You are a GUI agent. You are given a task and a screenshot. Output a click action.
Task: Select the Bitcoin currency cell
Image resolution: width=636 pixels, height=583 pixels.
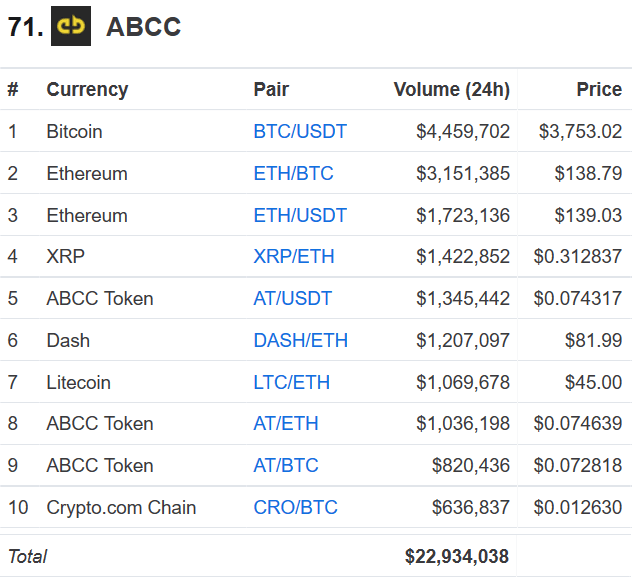pos(74,131)
